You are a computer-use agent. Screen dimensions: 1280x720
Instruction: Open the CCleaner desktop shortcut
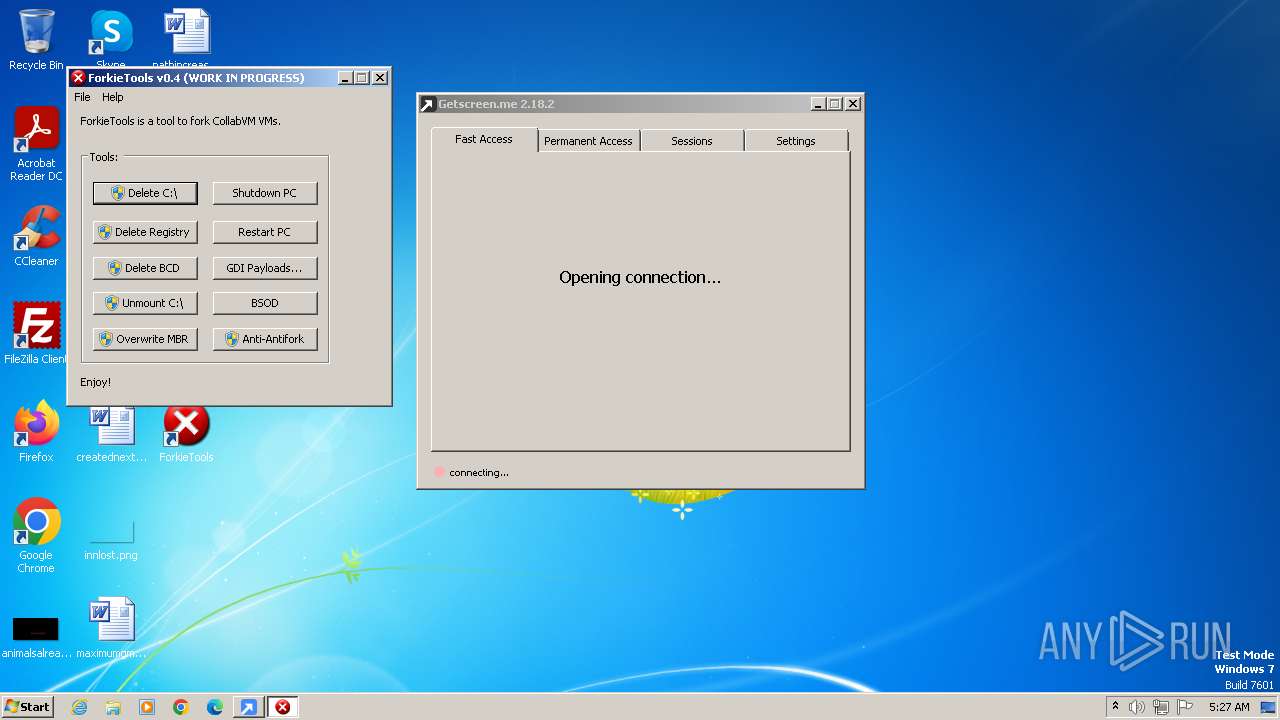point(36,236)
